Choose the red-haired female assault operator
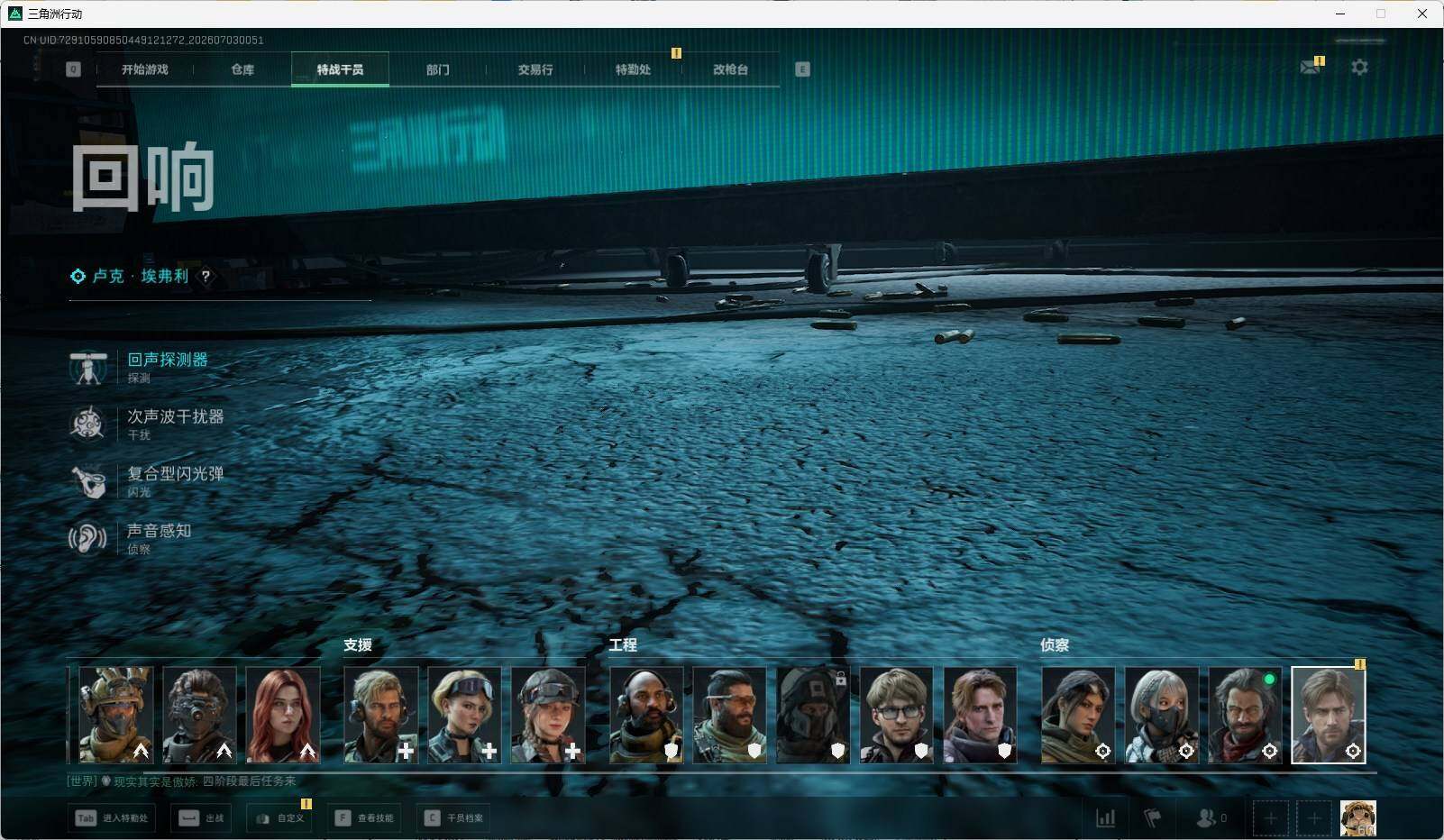The height and width of the screenshot is (840, 1444). pyautogui.click(x=283, y=716)
